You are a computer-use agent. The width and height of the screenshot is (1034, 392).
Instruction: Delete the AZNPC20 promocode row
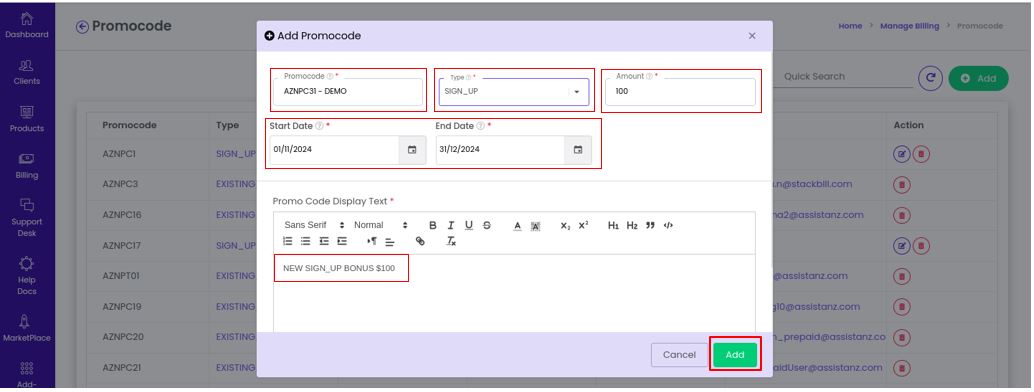coord(901,337)
